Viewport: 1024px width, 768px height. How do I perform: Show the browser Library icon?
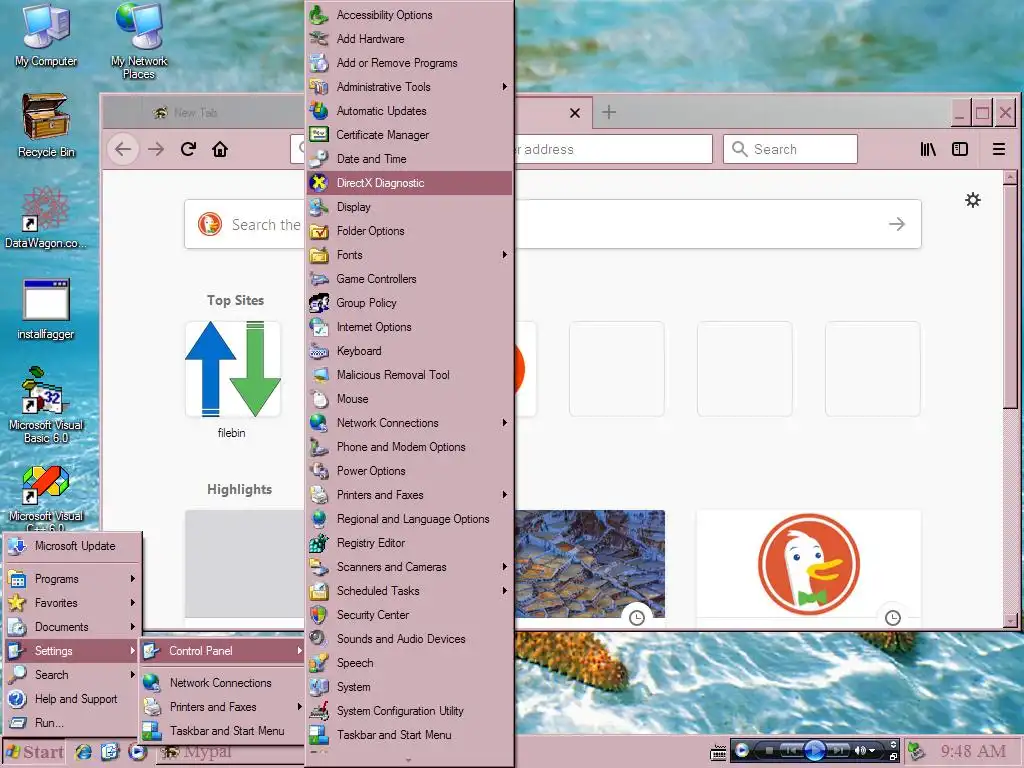click(x=928, y=150)
